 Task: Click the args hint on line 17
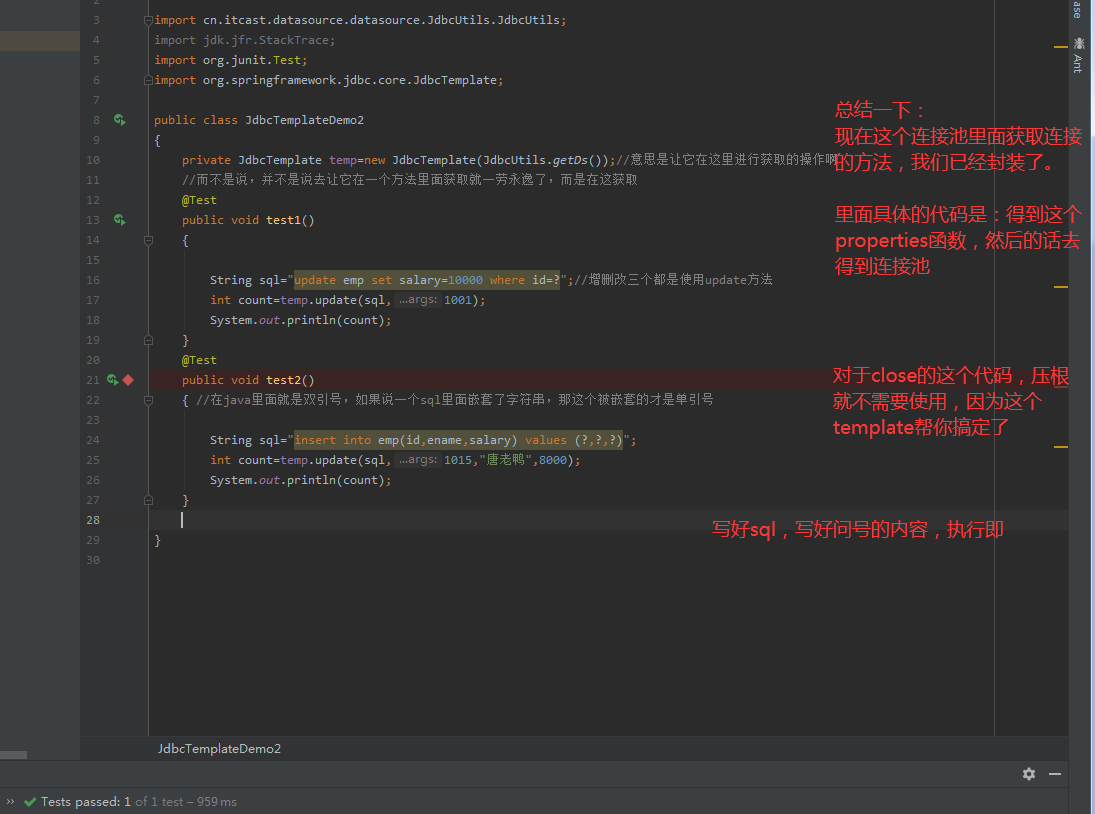417,299
